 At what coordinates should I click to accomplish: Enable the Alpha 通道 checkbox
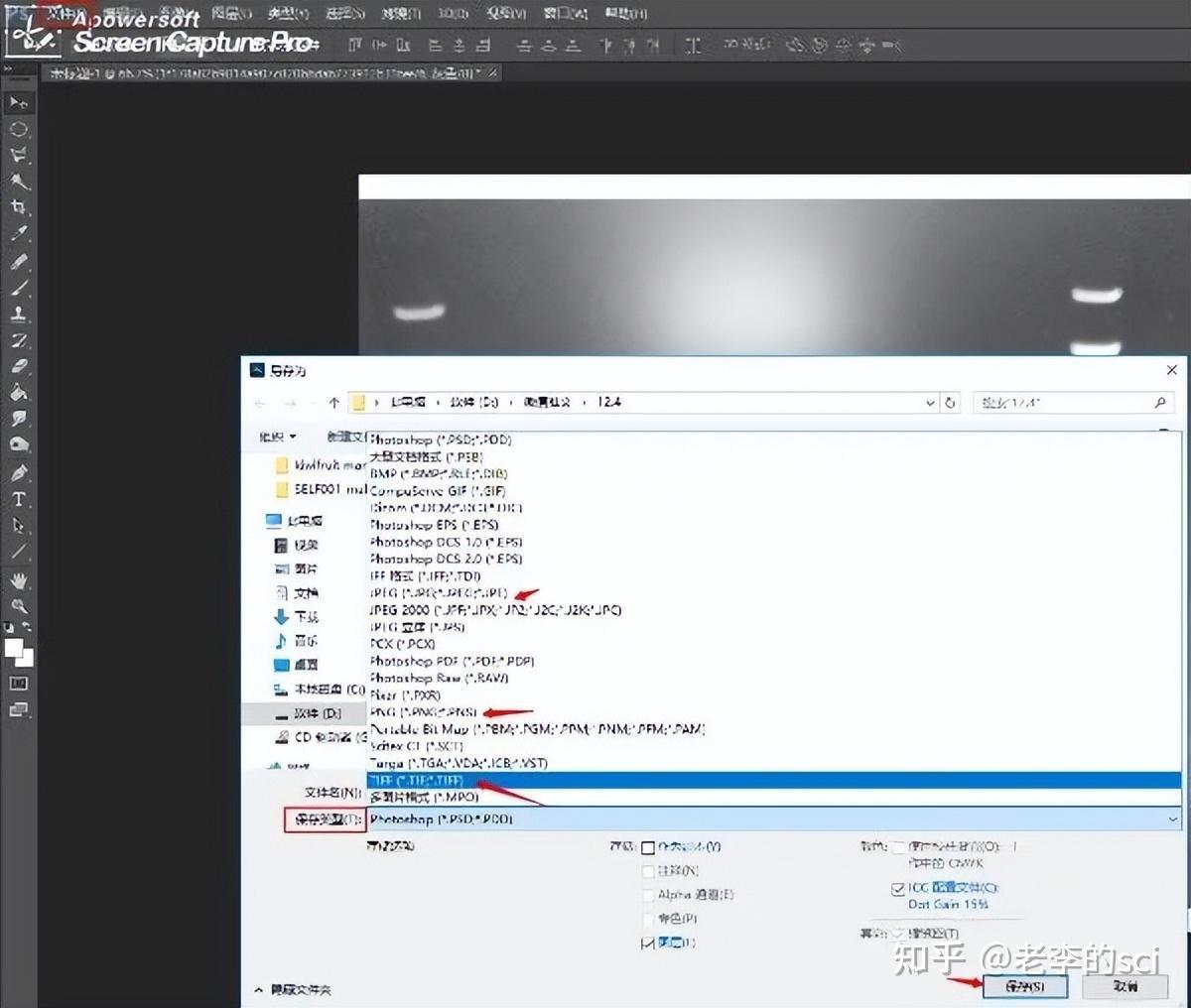[x=649, y=894]
